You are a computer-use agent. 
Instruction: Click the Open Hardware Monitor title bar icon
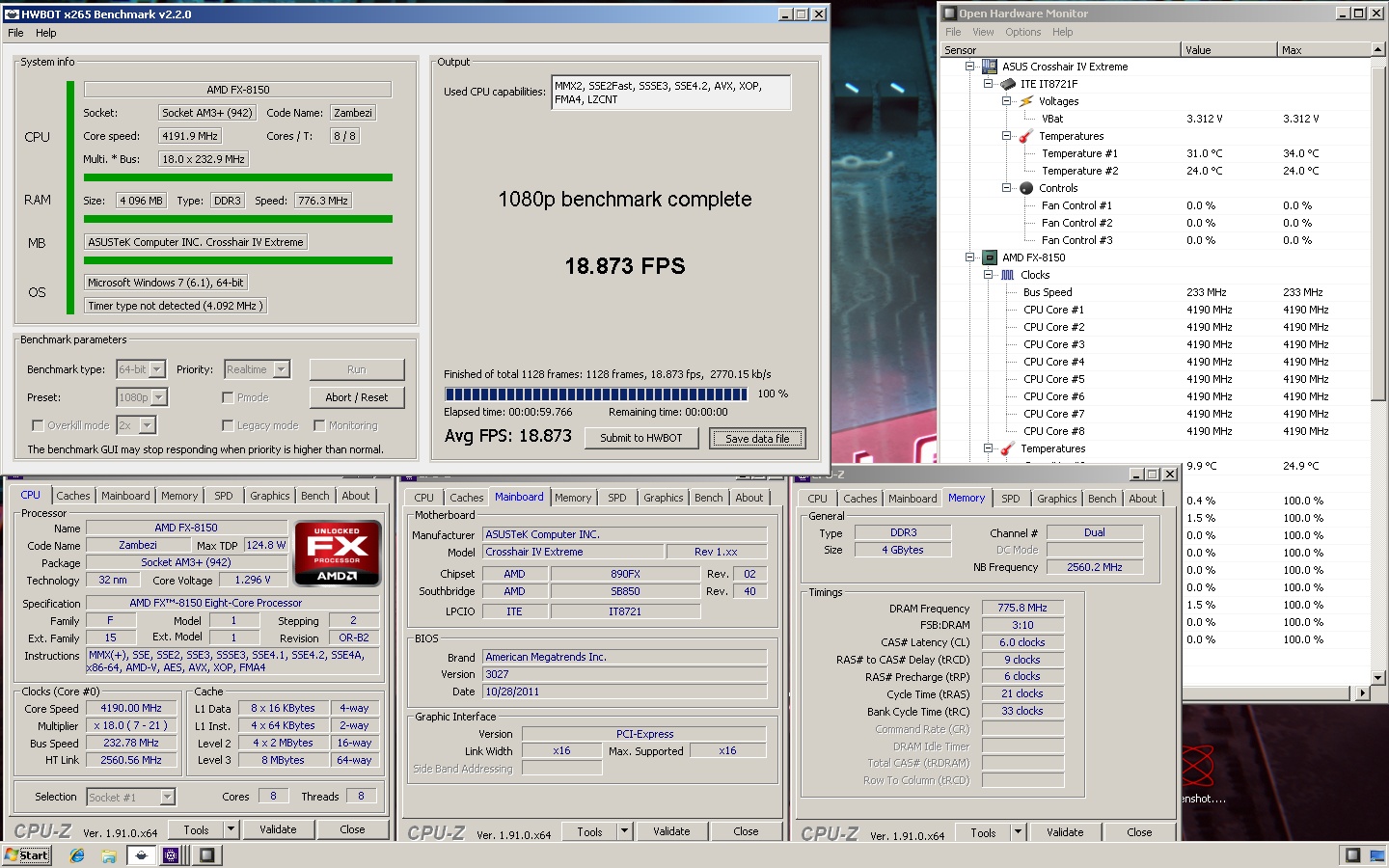click(949, 14)
